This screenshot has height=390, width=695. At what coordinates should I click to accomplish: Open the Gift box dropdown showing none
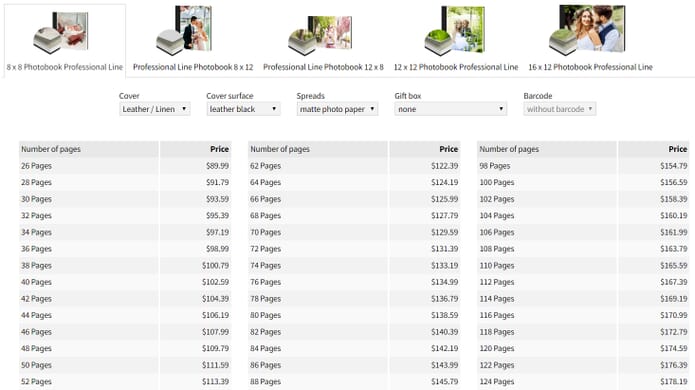pyautogui.click(x=451, y=109)
